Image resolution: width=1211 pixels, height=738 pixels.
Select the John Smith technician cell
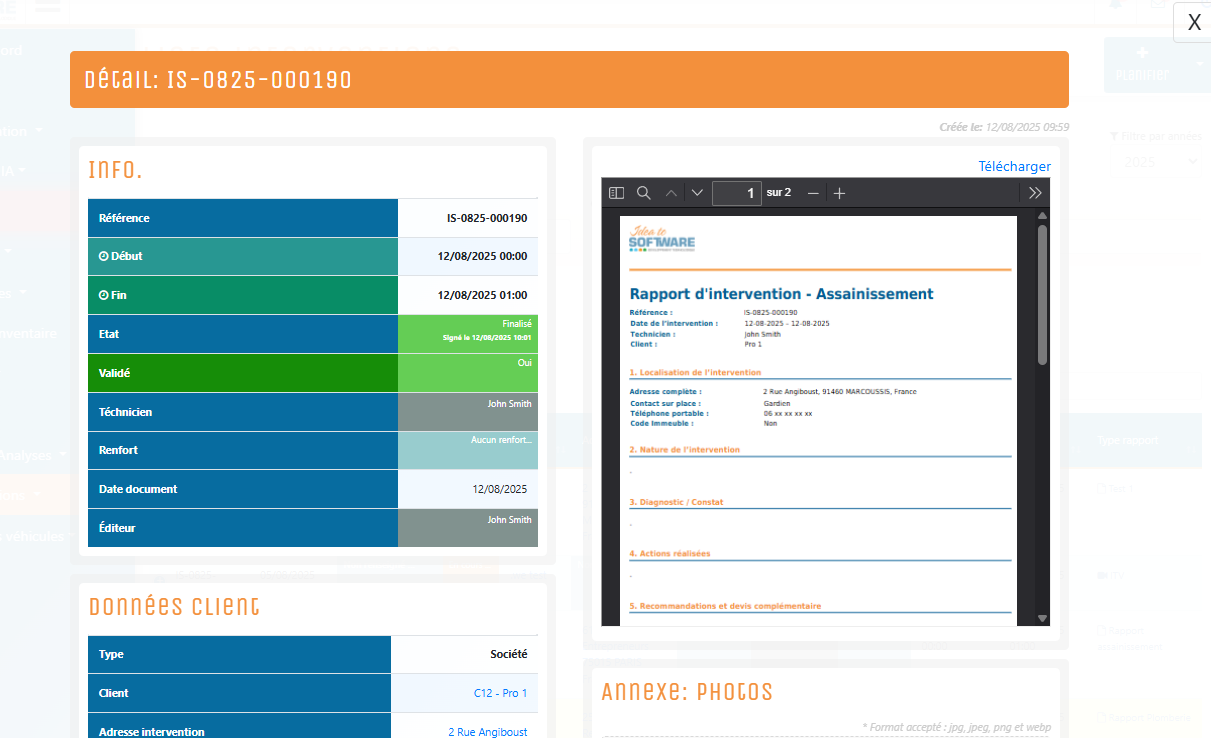click(x=468, y=412)
